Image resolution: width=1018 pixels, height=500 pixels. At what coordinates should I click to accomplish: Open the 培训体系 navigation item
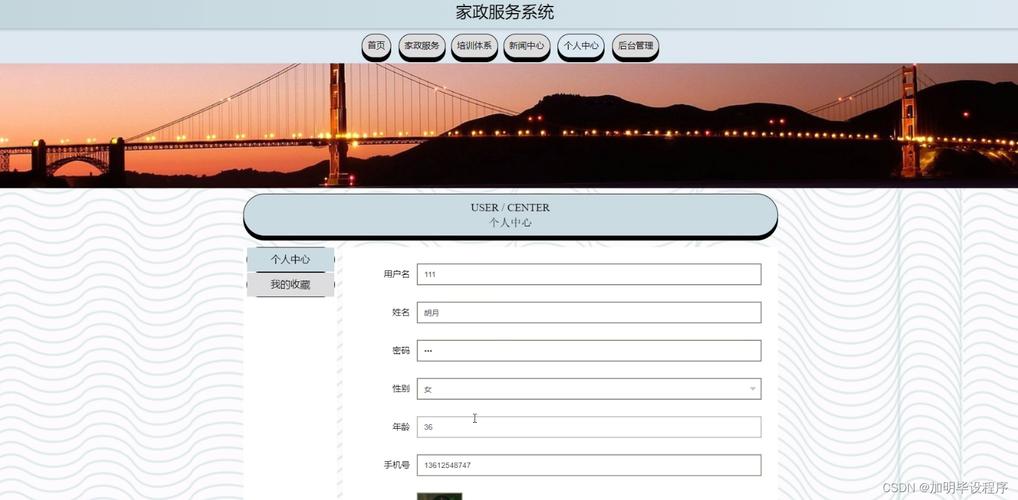coord(474,46)
